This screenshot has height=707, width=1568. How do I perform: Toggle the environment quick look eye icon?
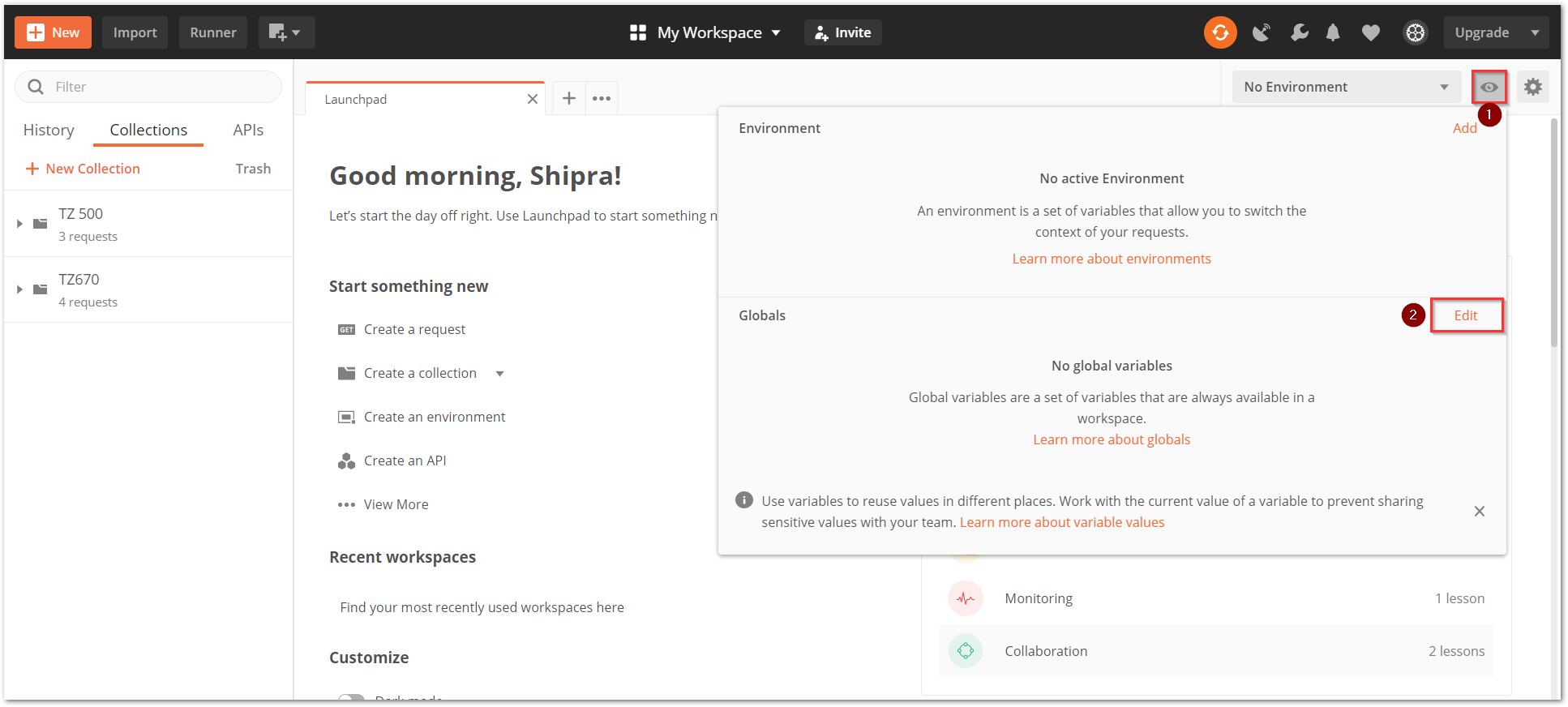(1489, 87)
